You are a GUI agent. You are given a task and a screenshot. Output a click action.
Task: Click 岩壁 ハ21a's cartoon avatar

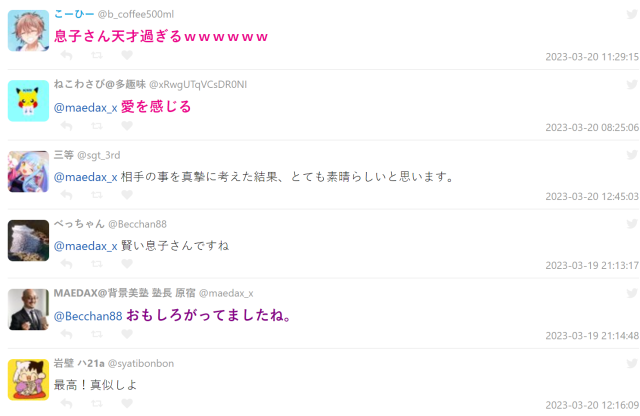click(x=28, y=380)
